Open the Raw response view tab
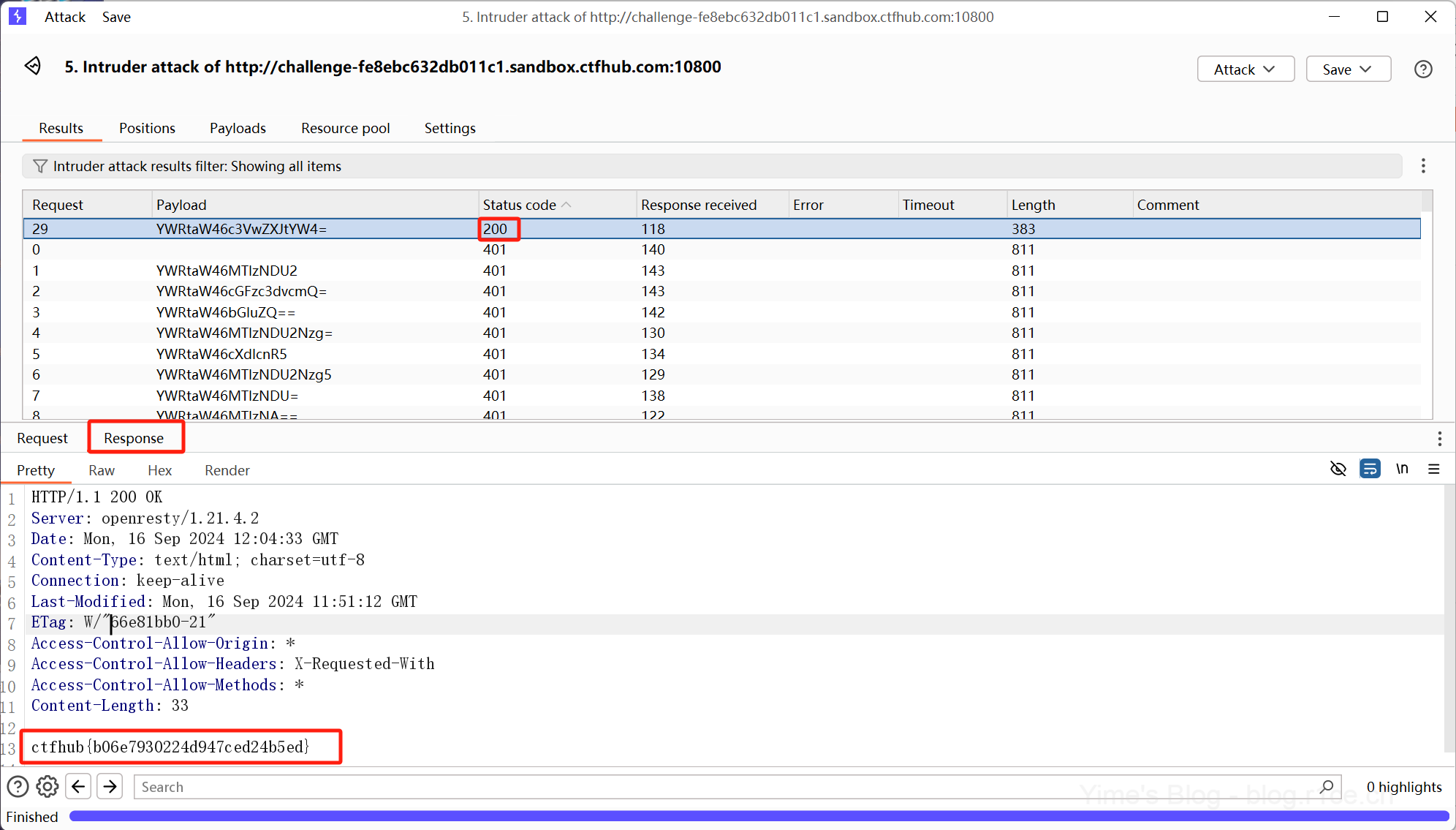 [102, 470]
